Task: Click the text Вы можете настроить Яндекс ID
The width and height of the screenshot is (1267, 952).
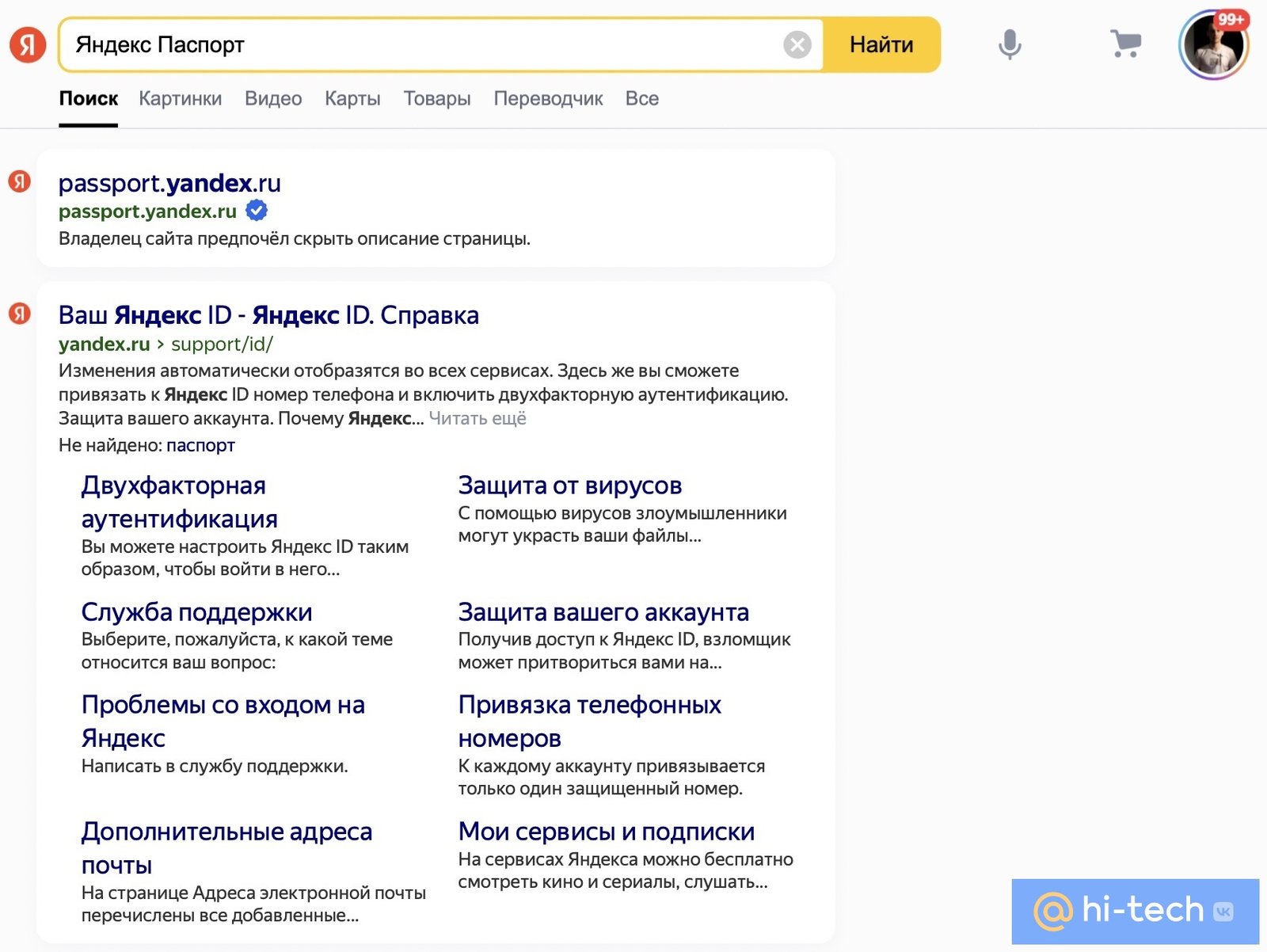Action: point(217,546)
